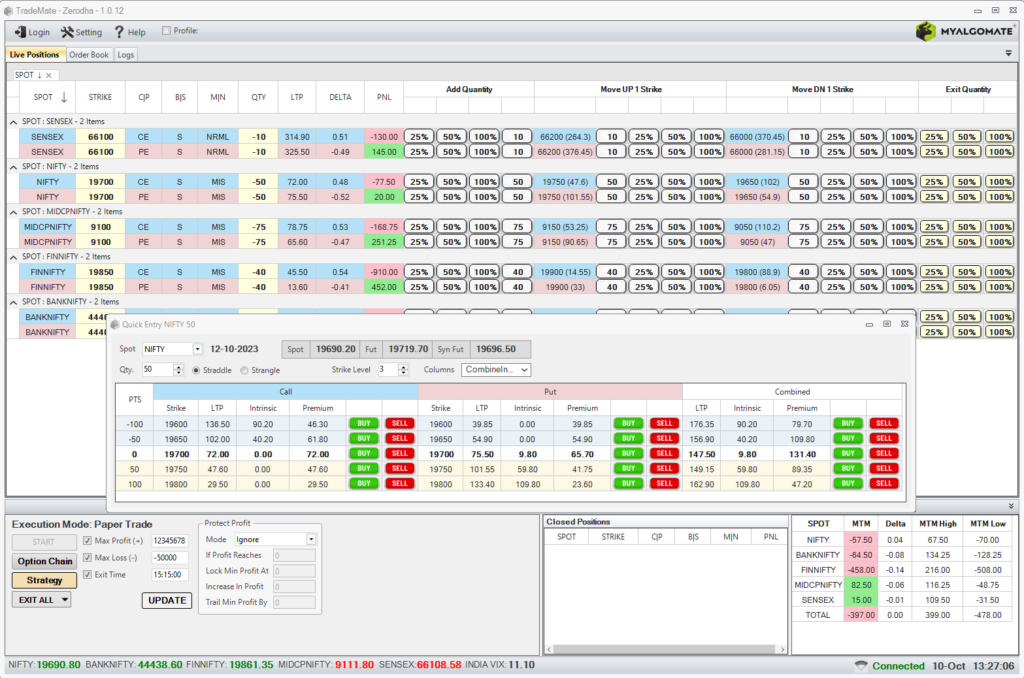
Task: Click the Connected network status icon
Action: 859,664
